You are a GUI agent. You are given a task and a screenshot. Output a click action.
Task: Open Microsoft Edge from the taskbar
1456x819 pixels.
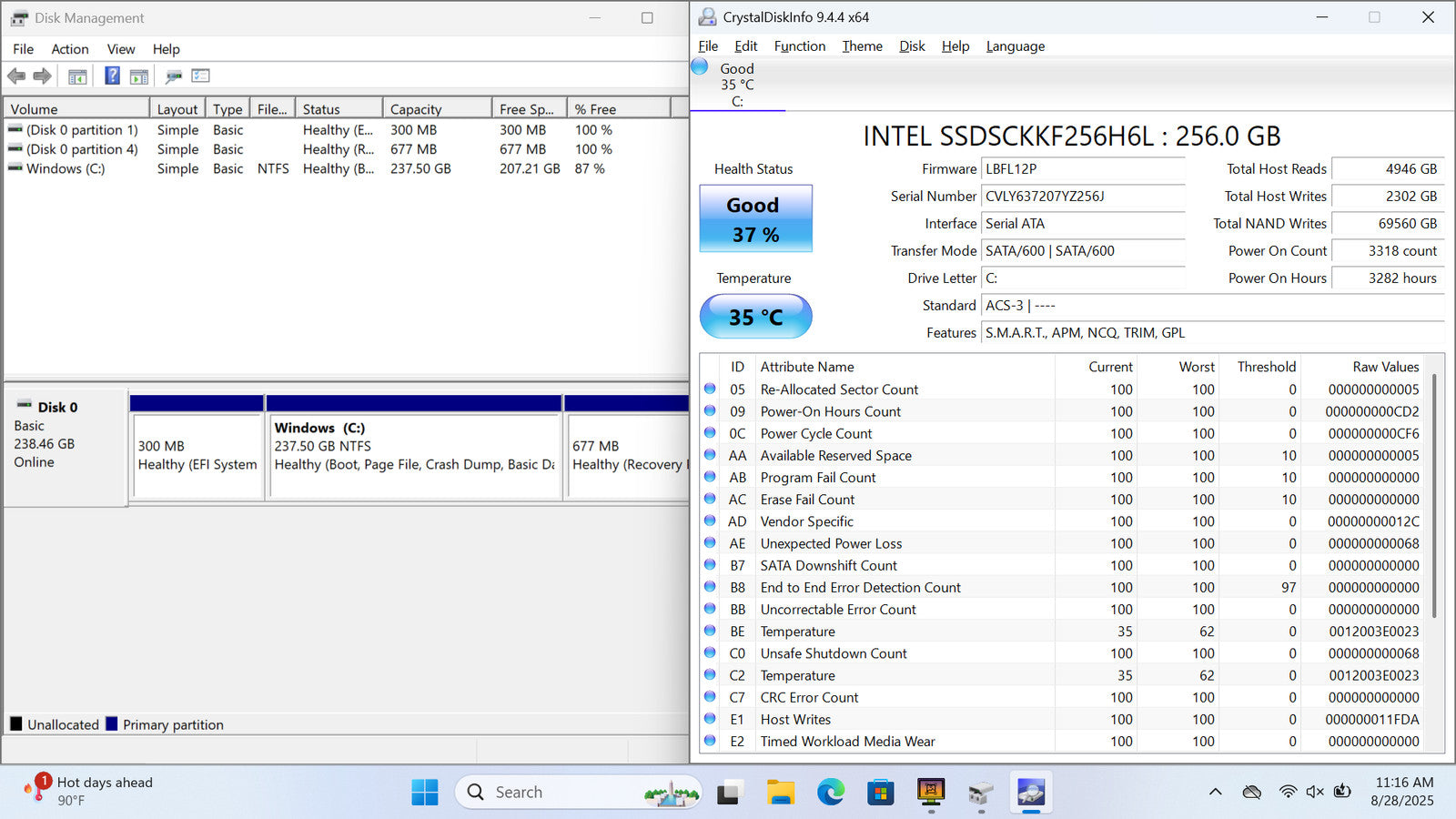(x=830, y=793)
